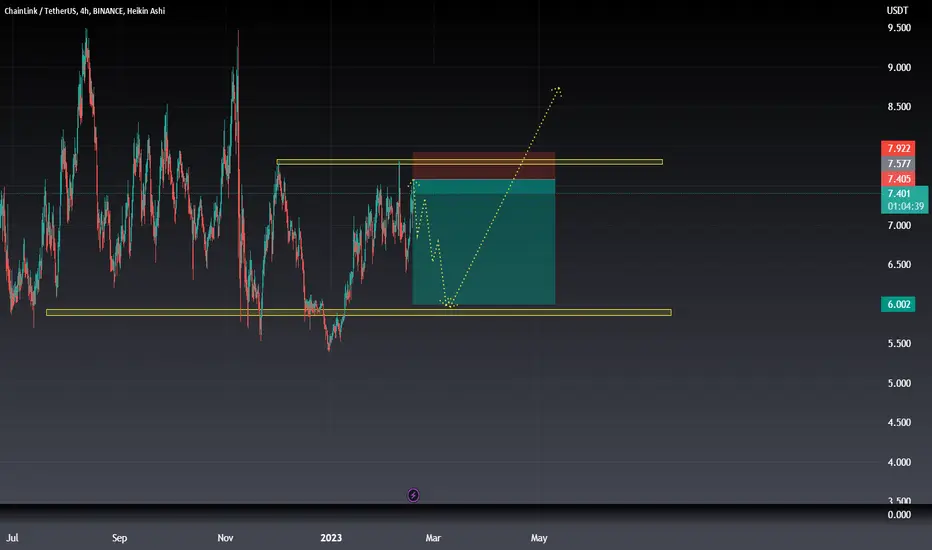The image size is (932, 550).
Task: Click the 9.500 price axis value
Action: [899, 28]
